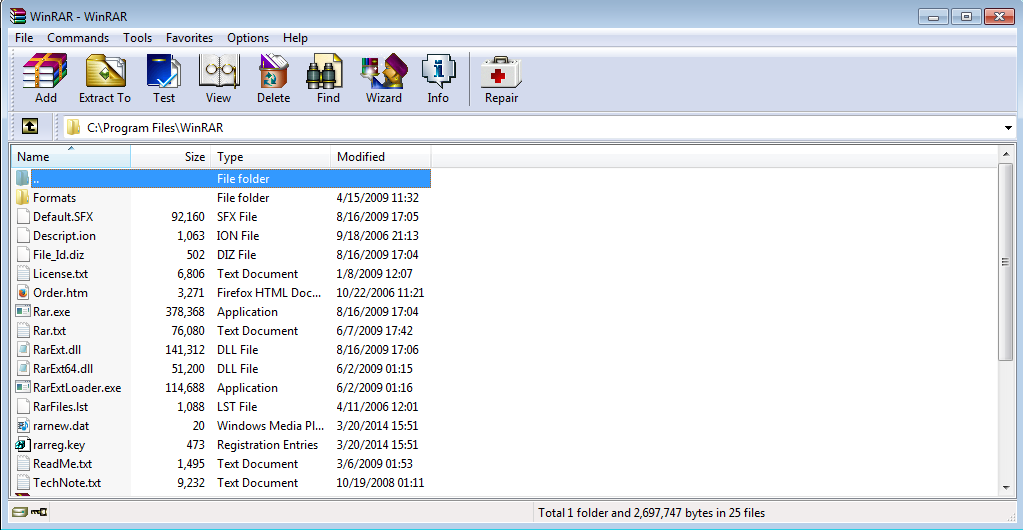The image size is (1023, 530).
Task: Click the 10/22/2006 11:21 modified date
Action: (380, 292)
